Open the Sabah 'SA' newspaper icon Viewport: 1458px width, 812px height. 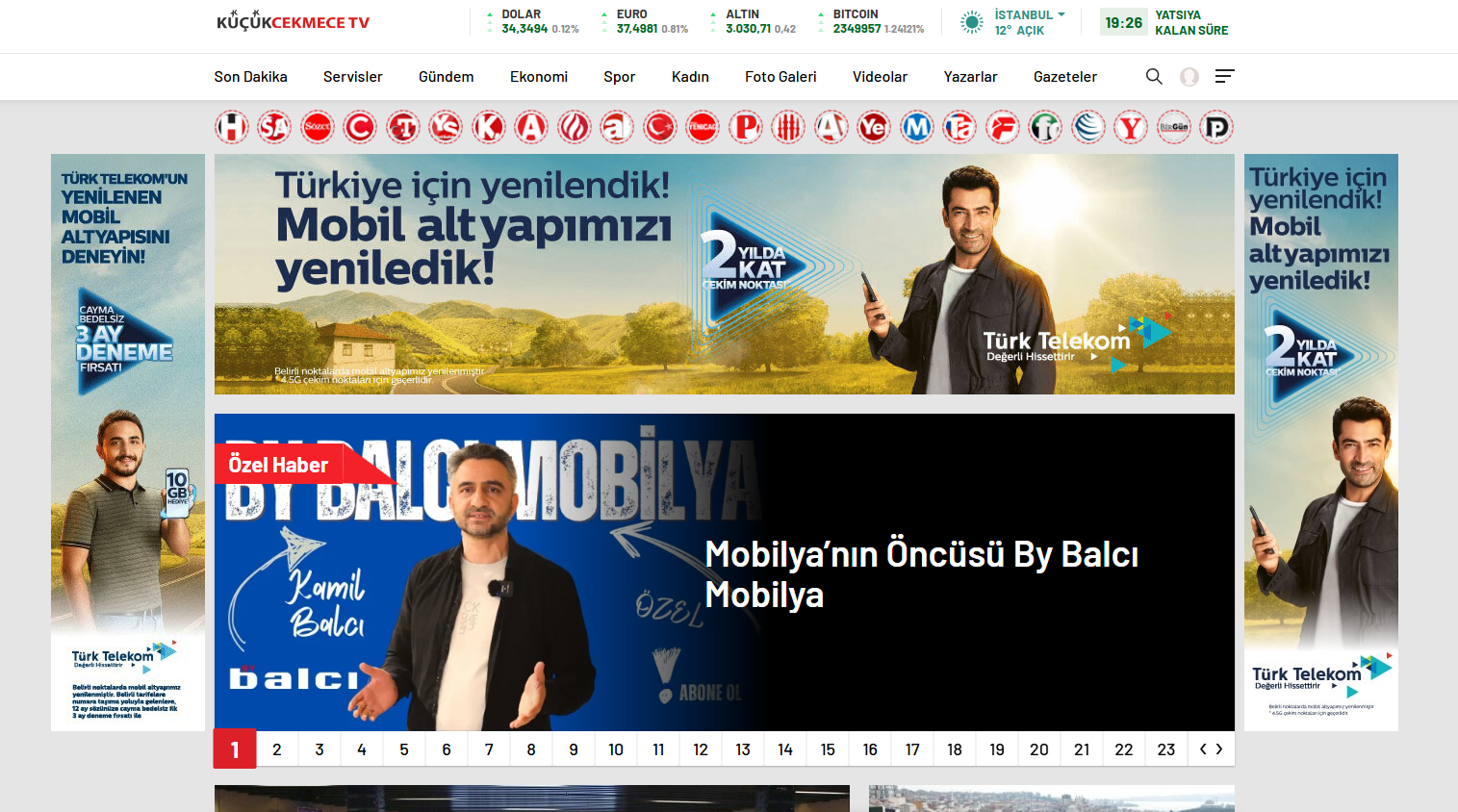point(274,127)
